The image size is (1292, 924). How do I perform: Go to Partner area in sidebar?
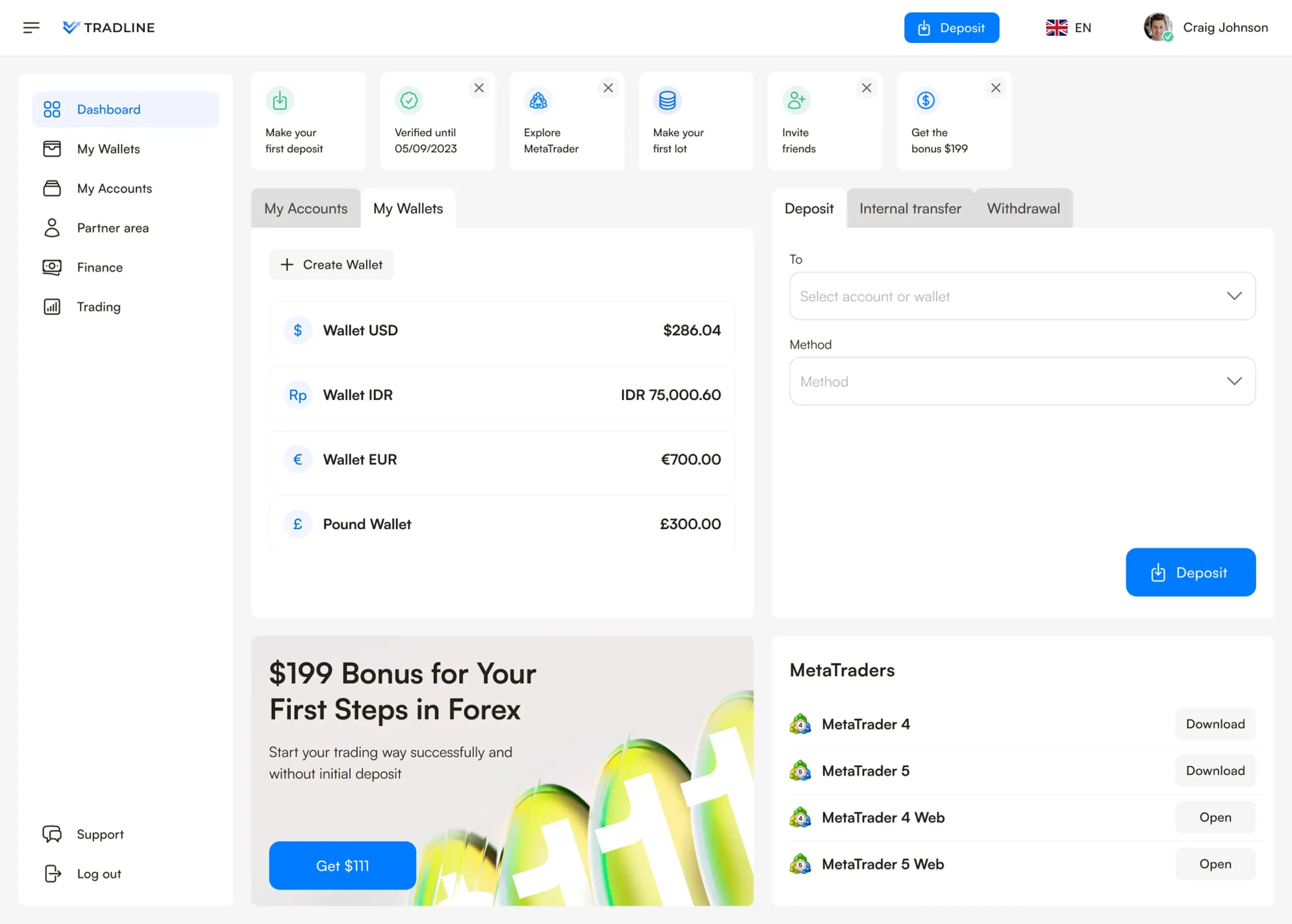113,228
